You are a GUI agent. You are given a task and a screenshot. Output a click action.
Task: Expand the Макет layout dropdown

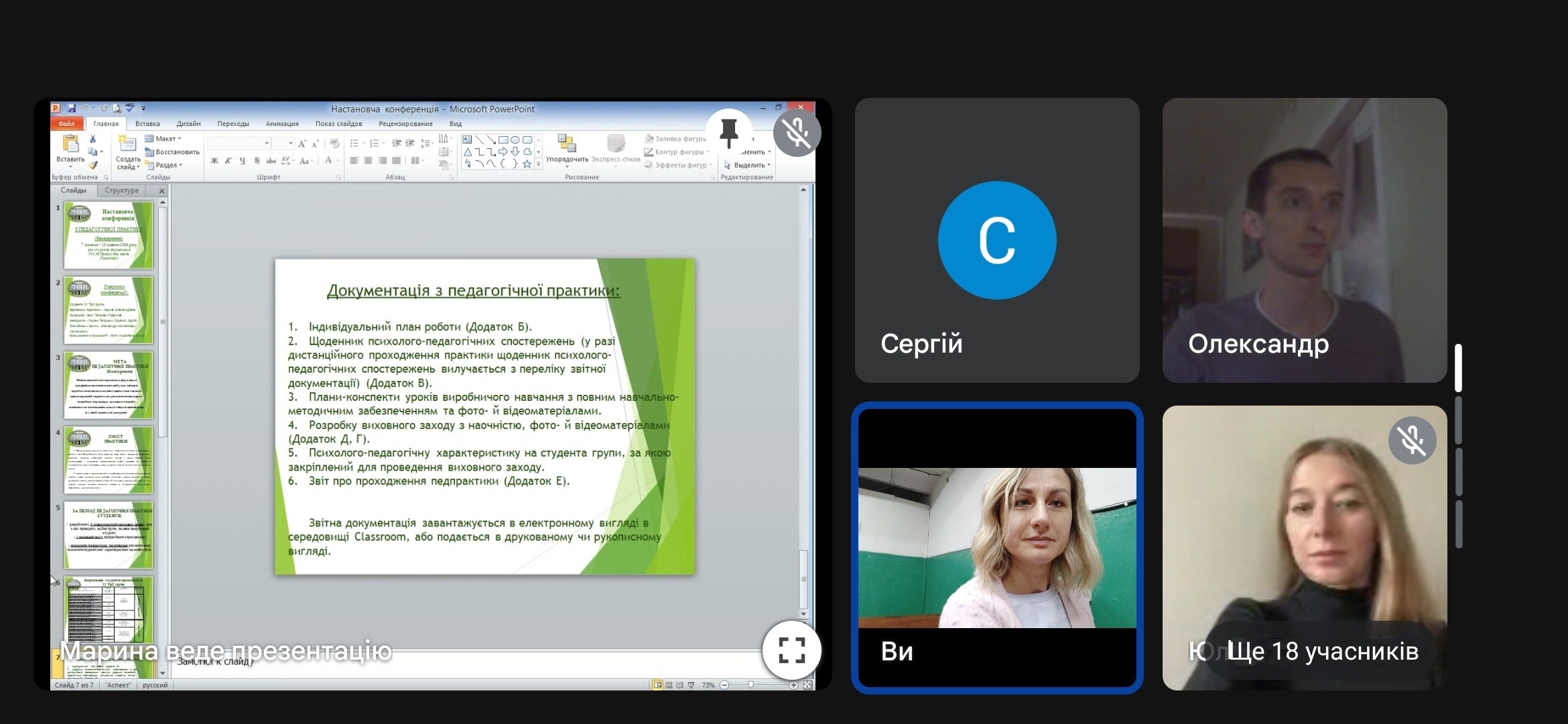coord(164,139)
